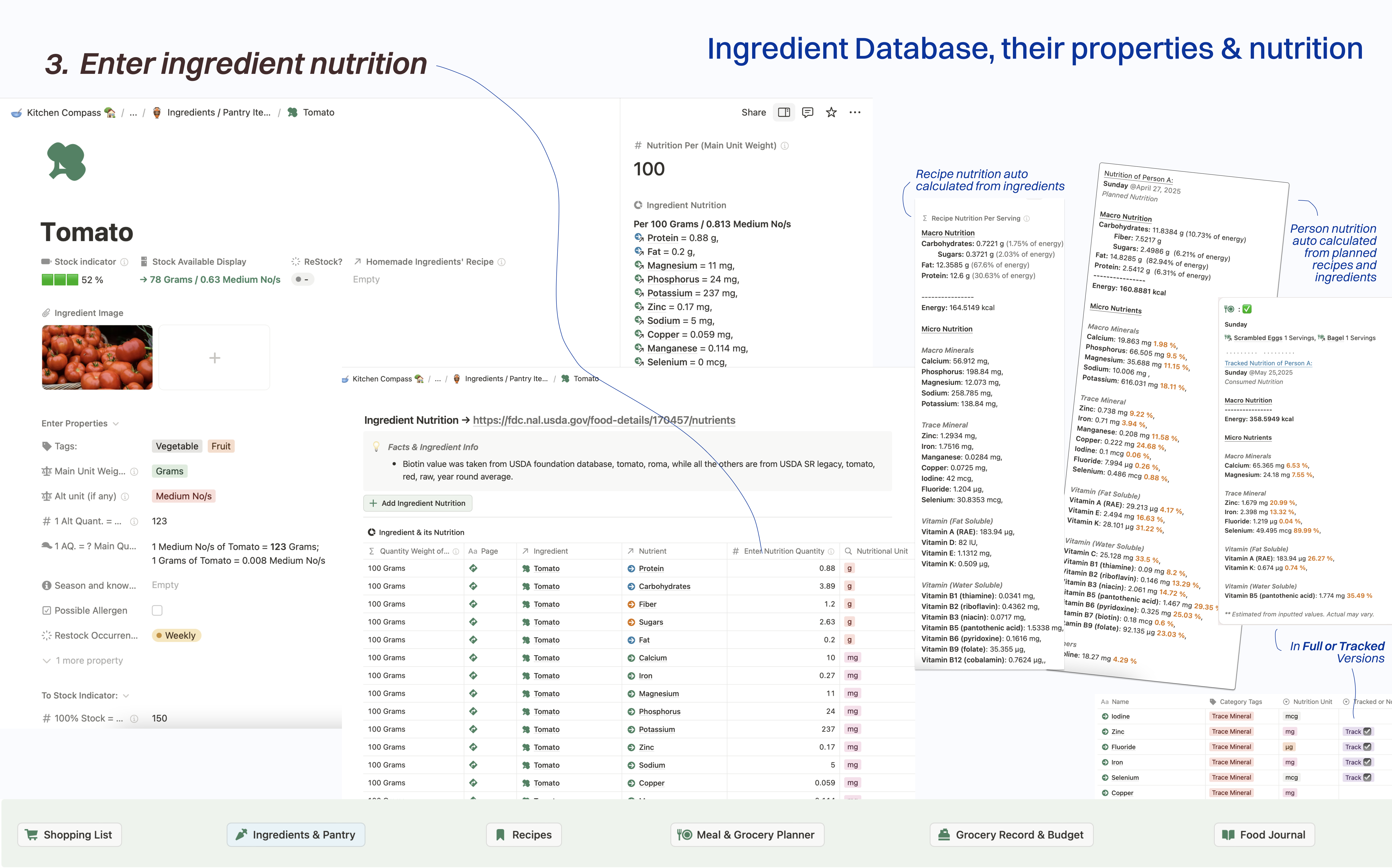Show info for 100% Stock property
1392x868 pixels.
click(134, 719)
